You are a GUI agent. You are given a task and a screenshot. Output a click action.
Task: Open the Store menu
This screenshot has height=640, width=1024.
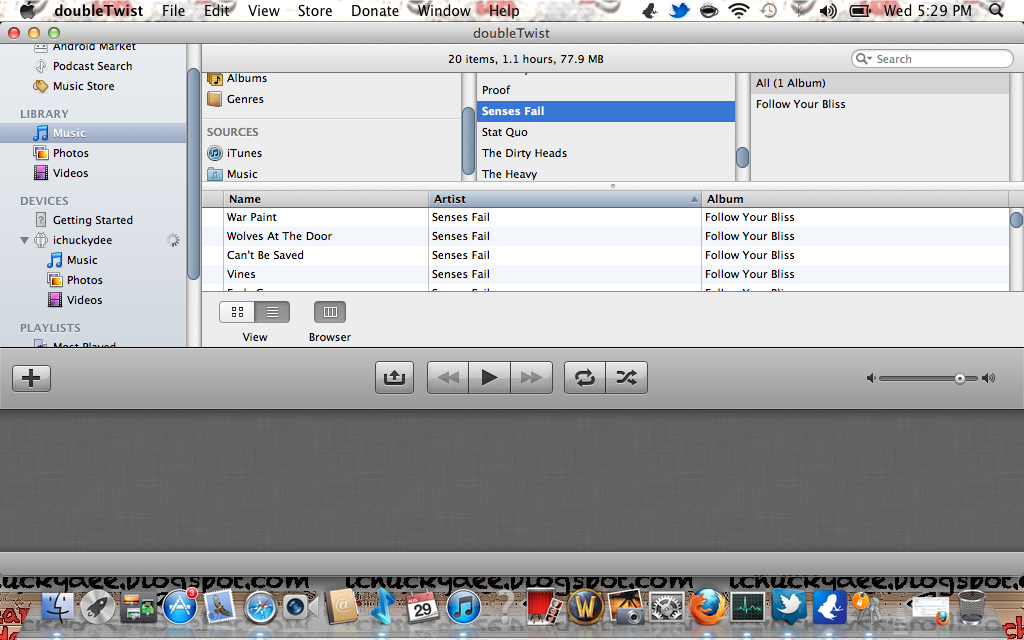[x=315, y=10]
